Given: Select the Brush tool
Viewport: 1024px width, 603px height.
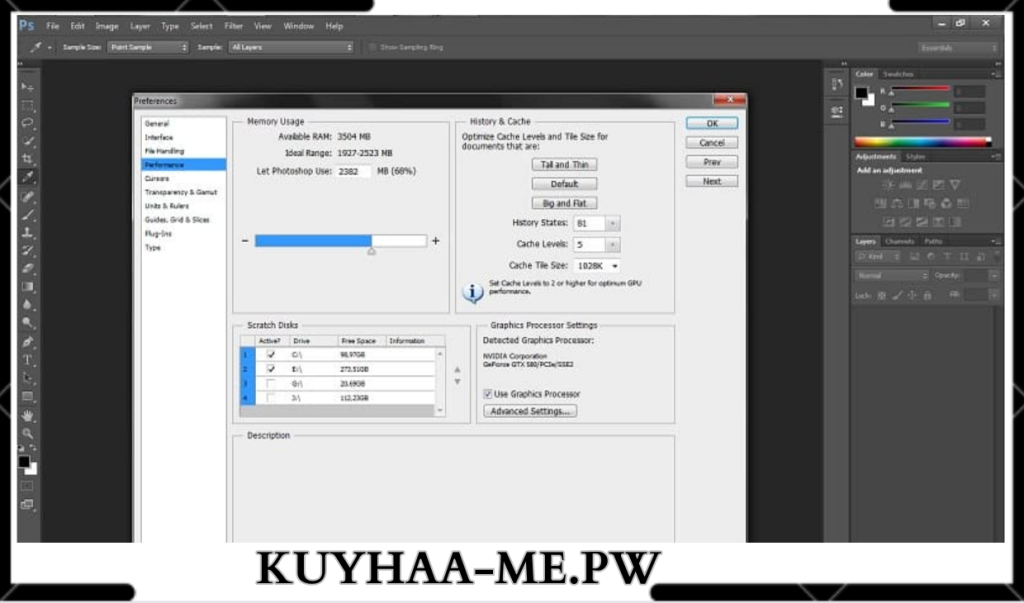Looking at the screenshot, I should click(x=27, y=215).
